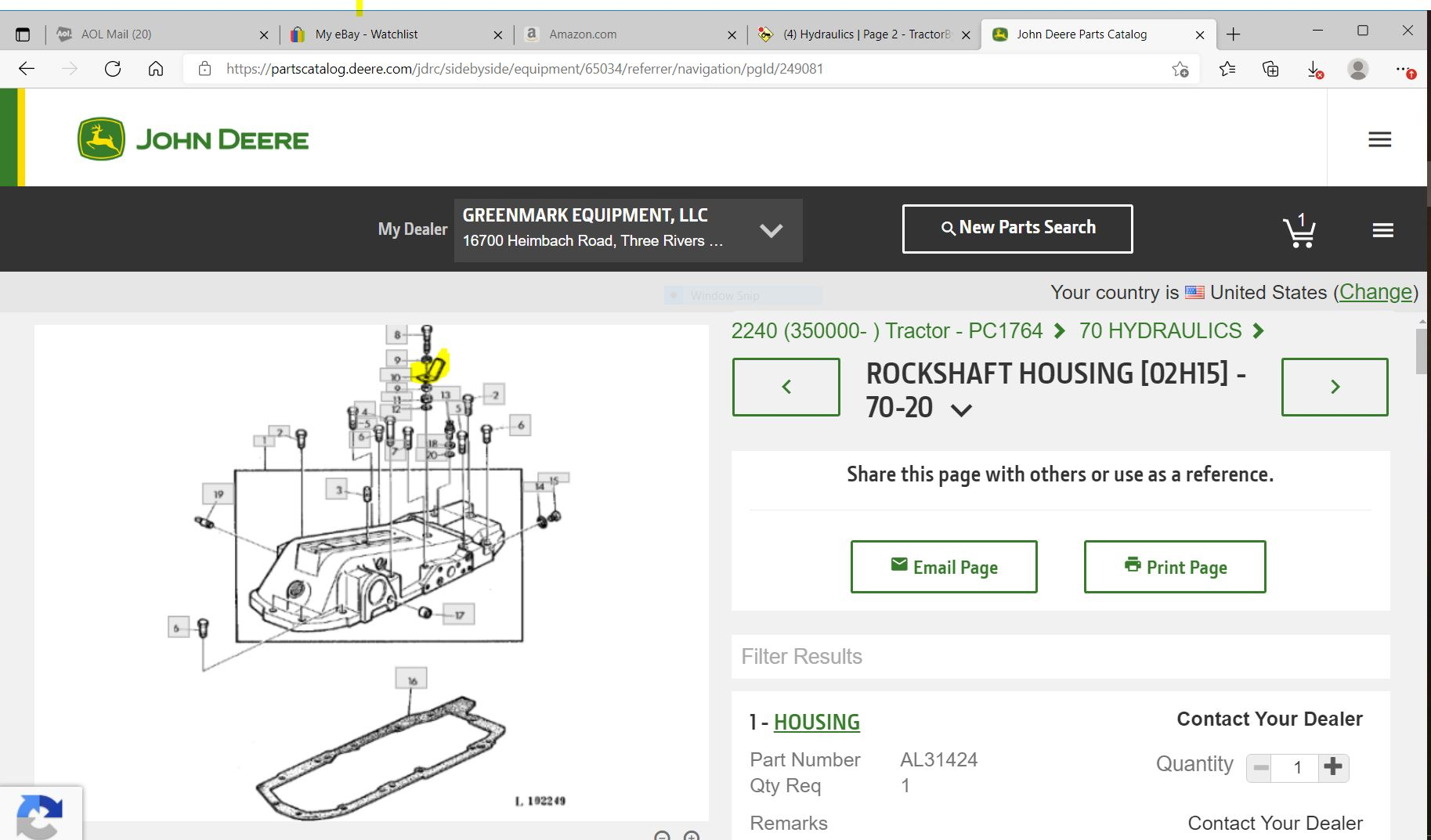Refresh the current page
Viewport: 1431px width, 840px height.
pos(113,69)
